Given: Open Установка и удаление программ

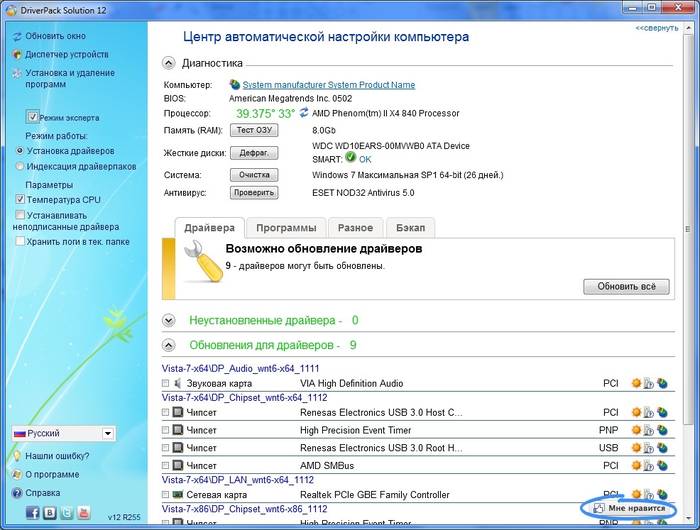Looking at the screenshot, I should [x=70, y=78].
